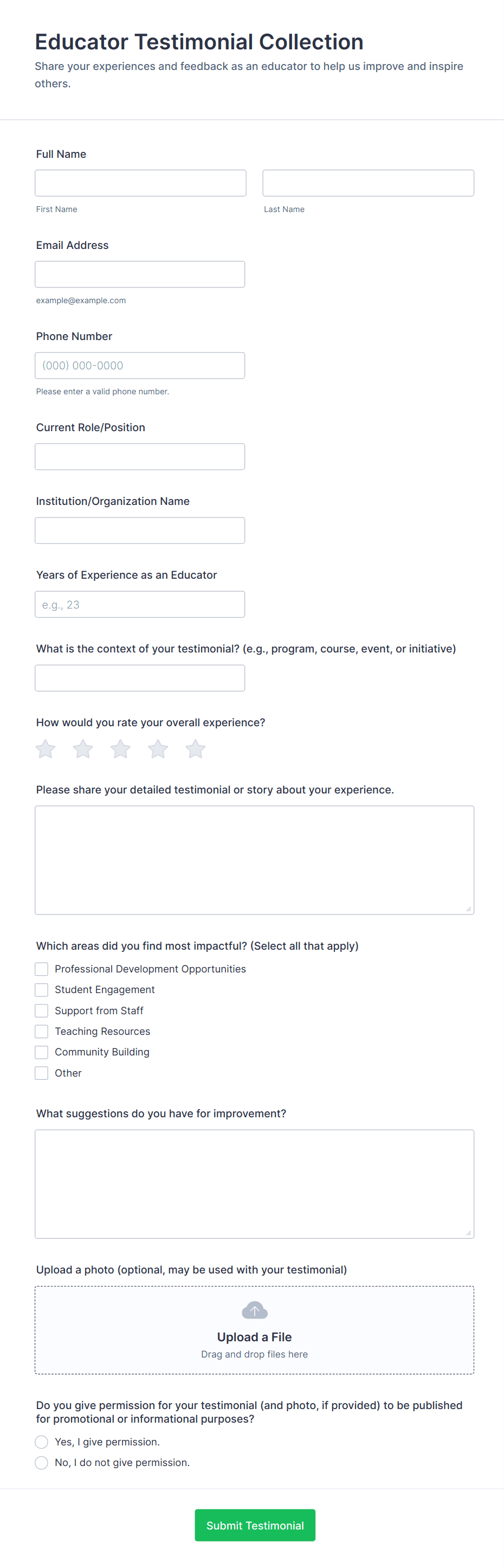Tick the Other checkbox

(x=41, y=1073)
